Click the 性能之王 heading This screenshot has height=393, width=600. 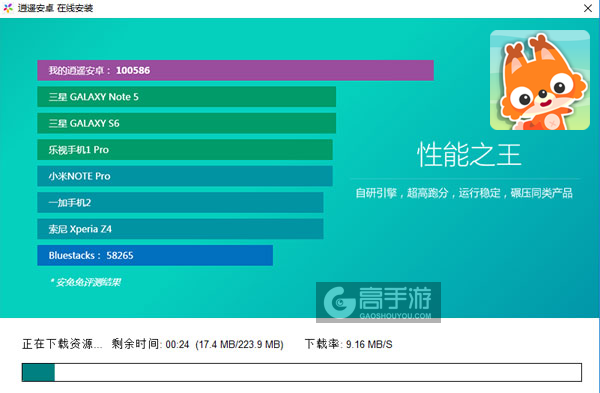point(469,155)
